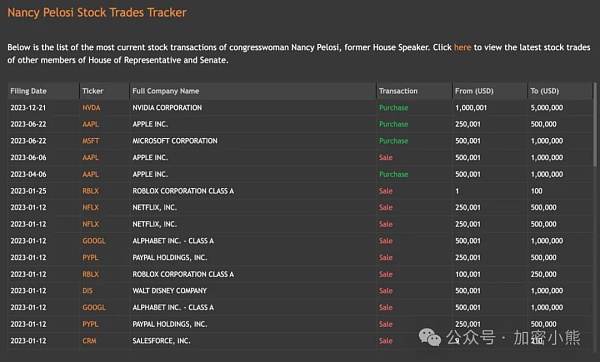Viewport: 600px width, 362px height.
Task: Open RBLX ticker in the 2023-01-12 row
Action: [91, 274]
